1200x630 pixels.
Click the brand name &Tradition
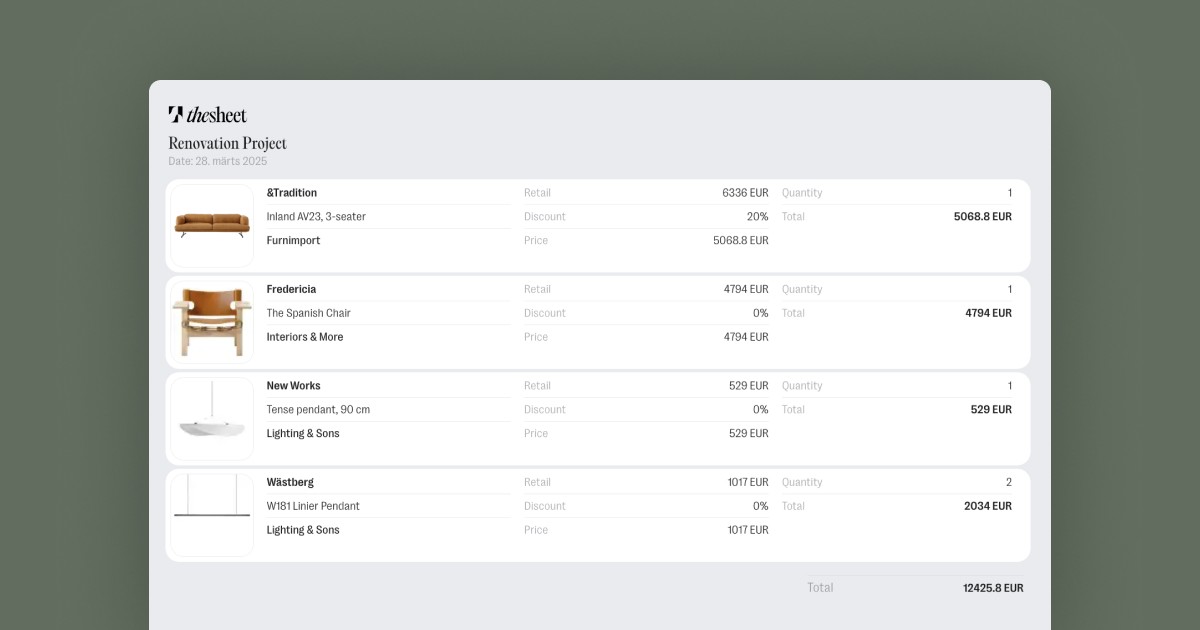click(292, 193)
